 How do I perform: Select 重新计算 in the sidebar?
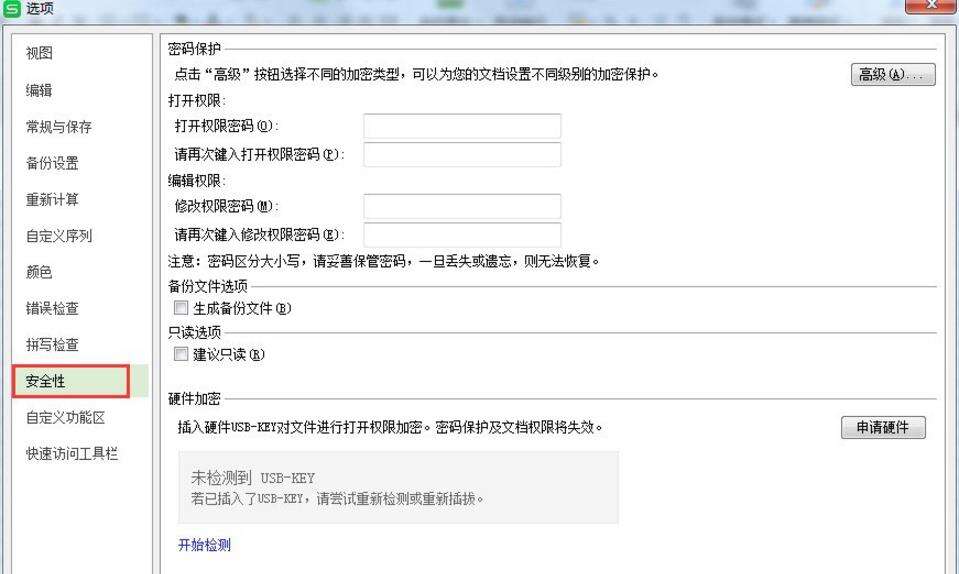[52, 199]
